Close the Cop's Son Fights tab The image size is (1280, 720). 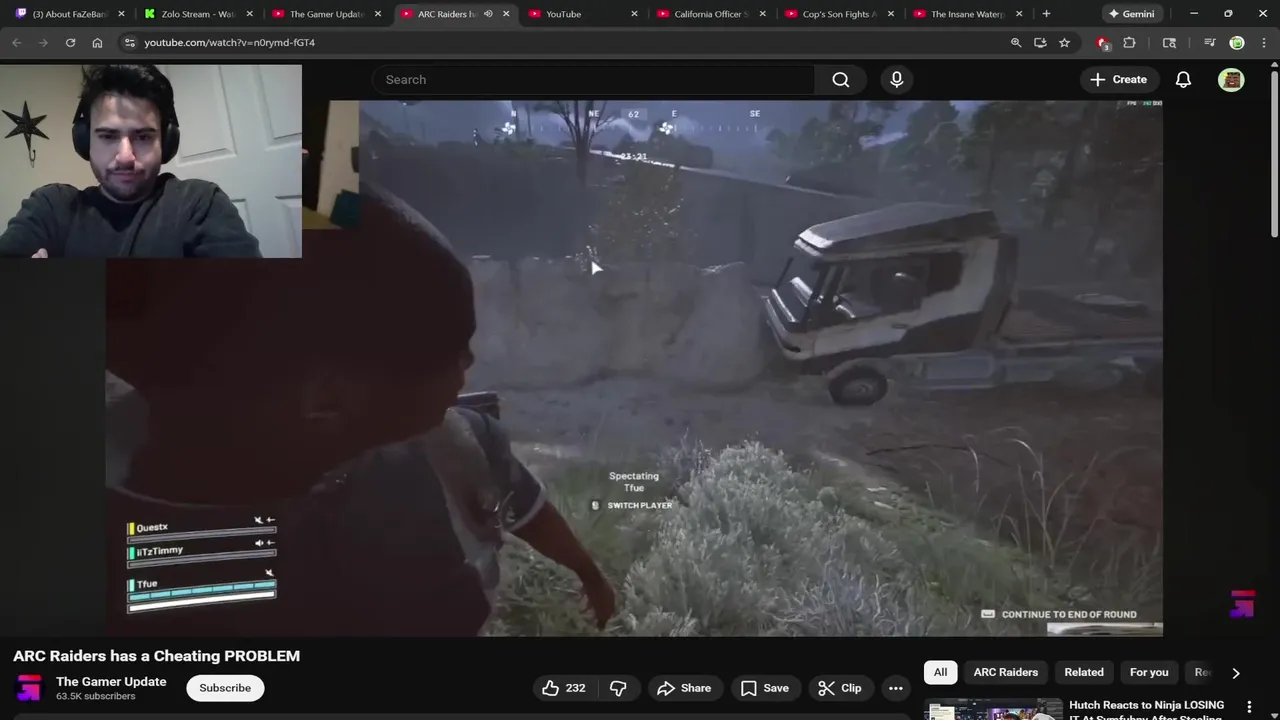[x=891, y=14]
